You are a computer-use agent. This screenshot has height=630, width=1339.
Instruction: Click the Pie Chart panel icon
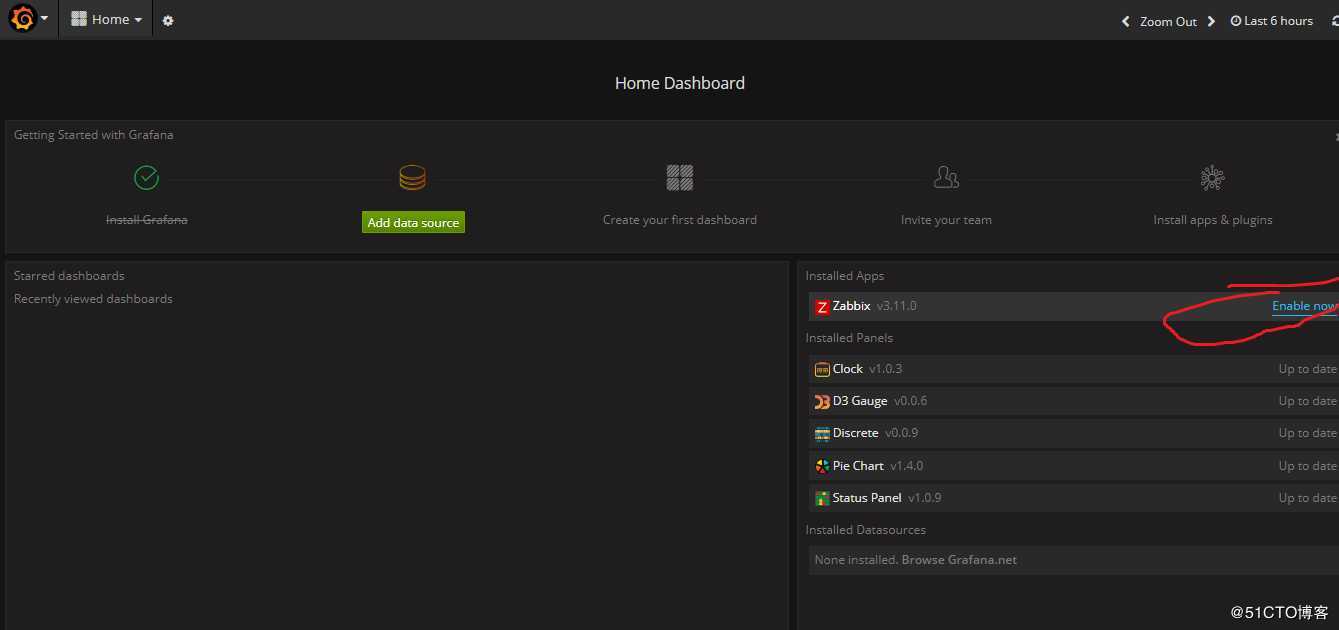click(x=822, y=466)
